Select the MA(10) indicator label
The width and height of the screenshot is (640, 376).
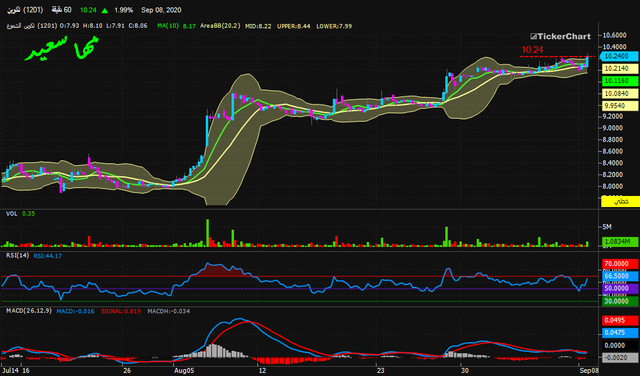(x=168, y=26)
